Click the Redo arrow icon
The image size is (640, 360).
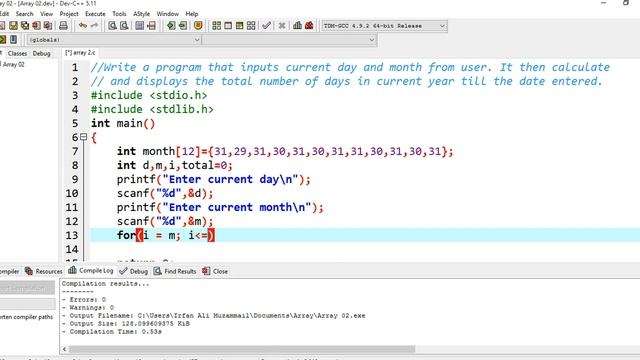point(94,26)
